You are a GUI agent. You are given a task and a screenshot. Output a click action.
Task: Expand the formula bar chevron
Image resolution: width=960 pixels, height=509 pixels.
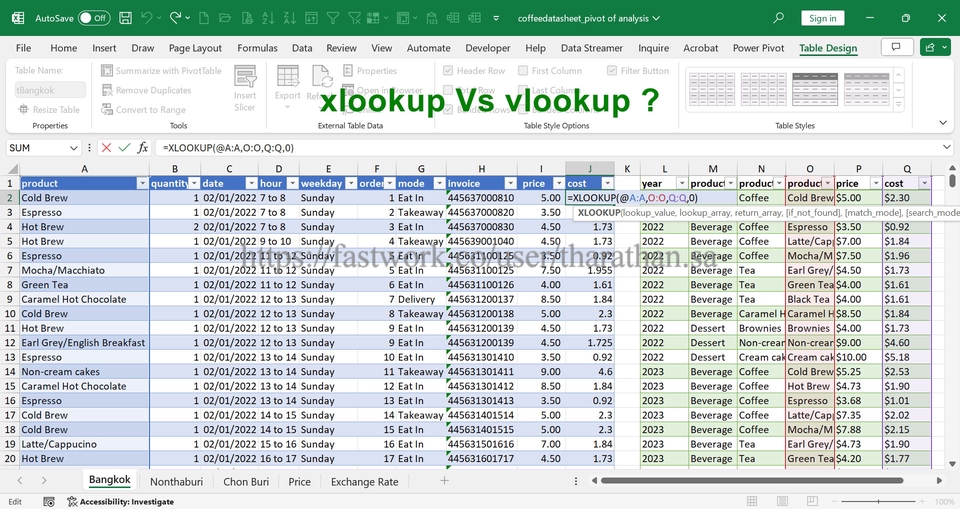tap(946, 147)
